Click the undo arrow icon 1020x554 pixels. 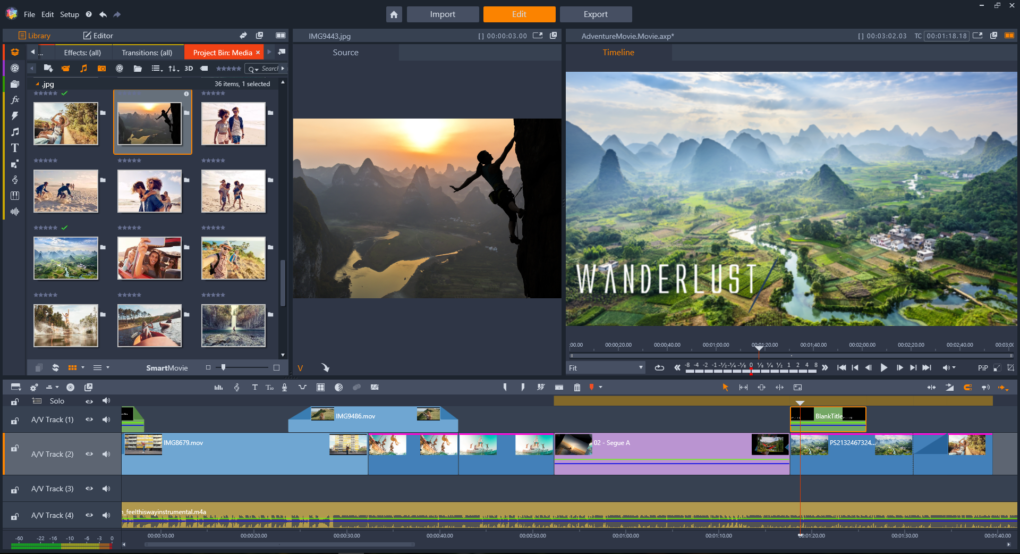(x=102, y=15)
